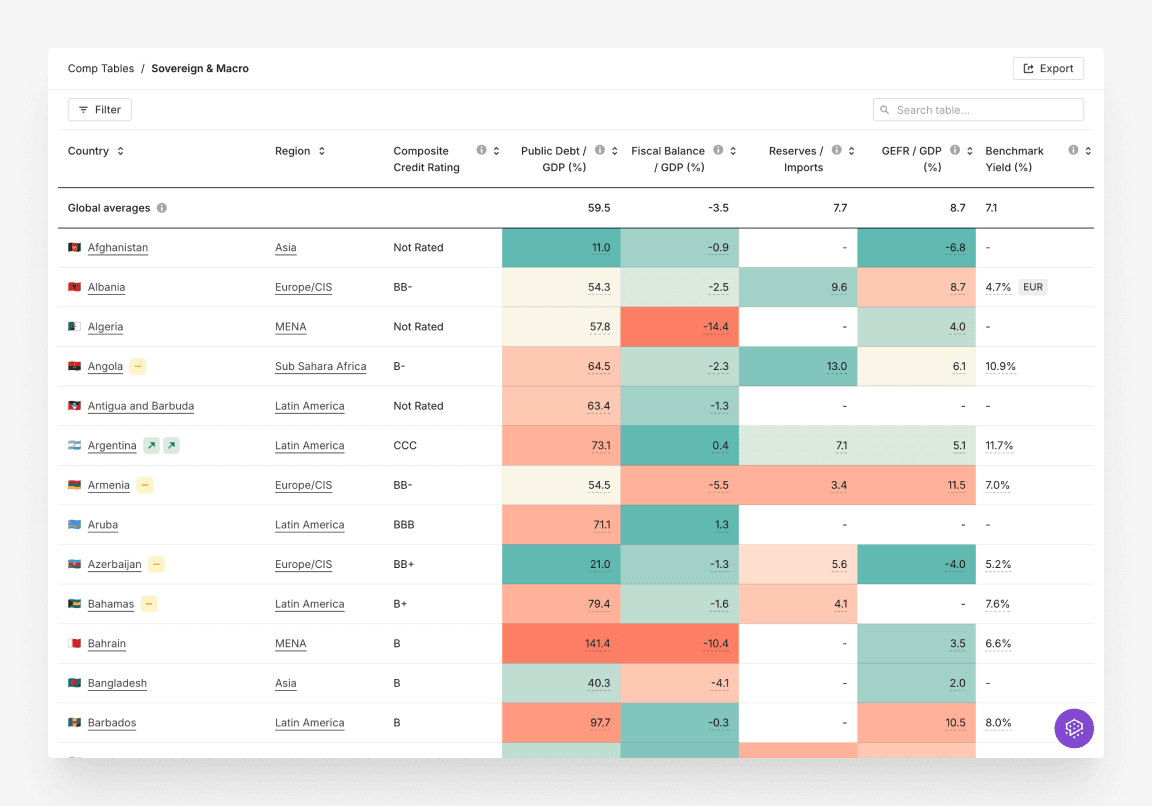The width and height of the screenshot is (1152, 806).
Task: Go to Comp Tables breadcrumb
Action: coord(101,69)
